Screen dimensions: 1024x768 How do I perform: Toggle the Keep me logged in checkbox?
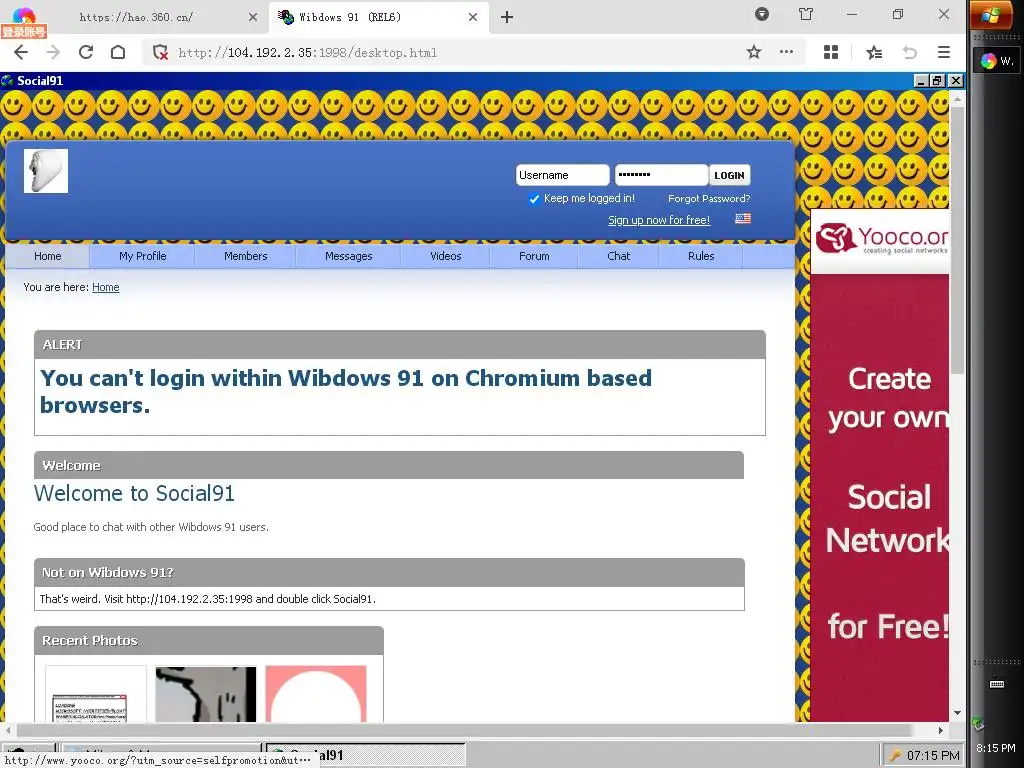tap(534, 199)
